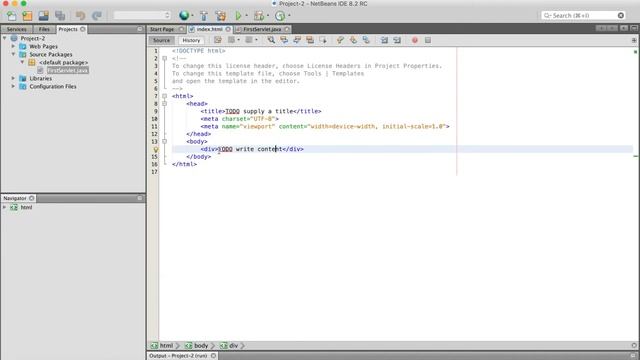The width and height of the screenshot is (640, 360).
Task: Clean and build the project
Action: [x=221, y=16]
